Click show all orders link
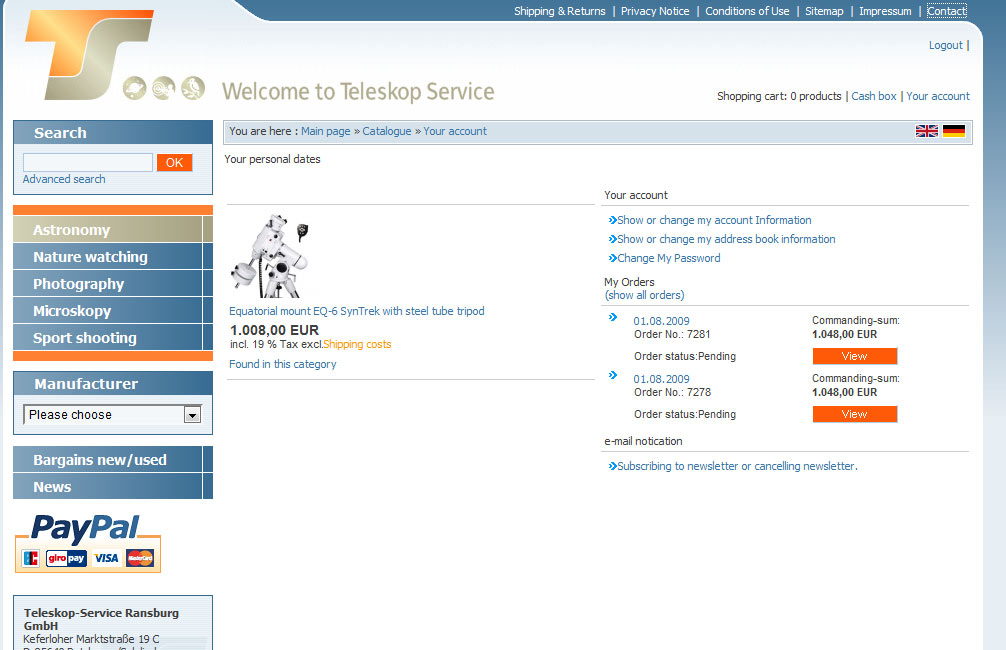Viewport: 1006px width, 650px height. point(645,295)
